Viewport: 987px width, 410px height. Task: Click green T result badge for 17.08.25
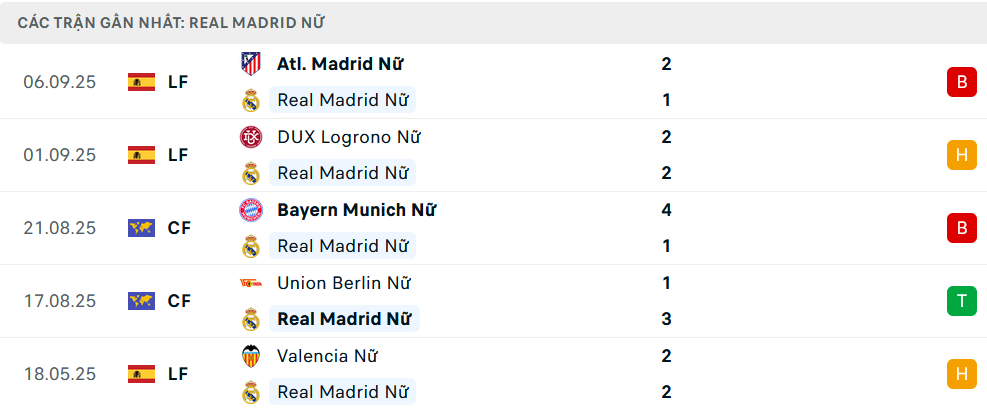click(x=961, y=301)
